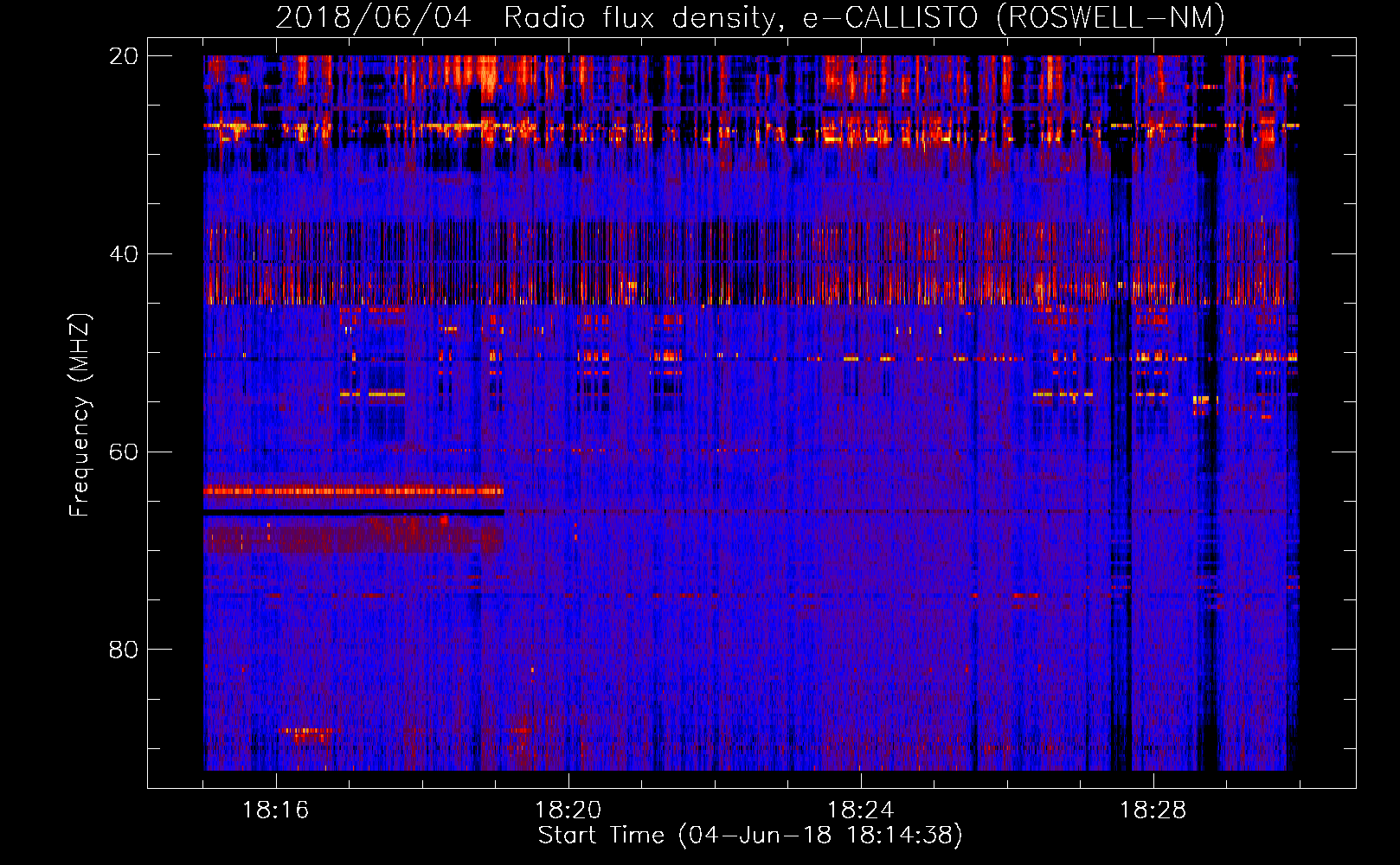Click the 60 frequency tick label

[123, 452]
